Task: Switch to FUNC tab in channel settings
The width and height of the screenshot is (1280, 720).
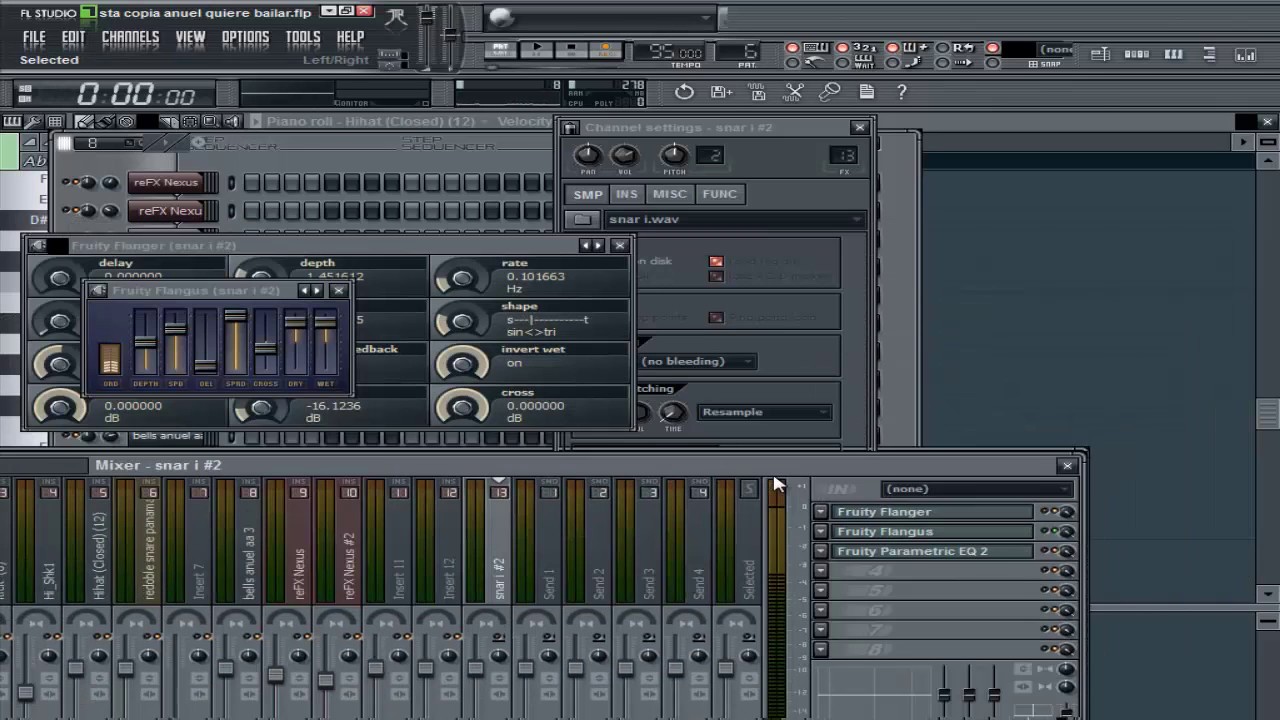Action: click(720, 194)
